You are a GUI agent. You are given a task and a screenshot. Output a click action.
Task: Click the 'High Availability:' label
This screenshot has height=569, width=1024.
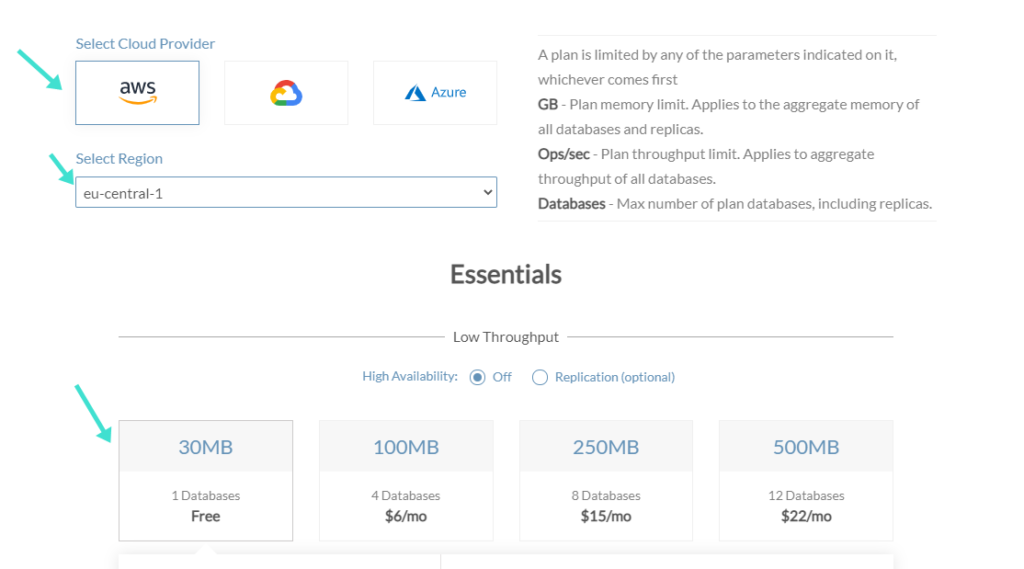409,377
